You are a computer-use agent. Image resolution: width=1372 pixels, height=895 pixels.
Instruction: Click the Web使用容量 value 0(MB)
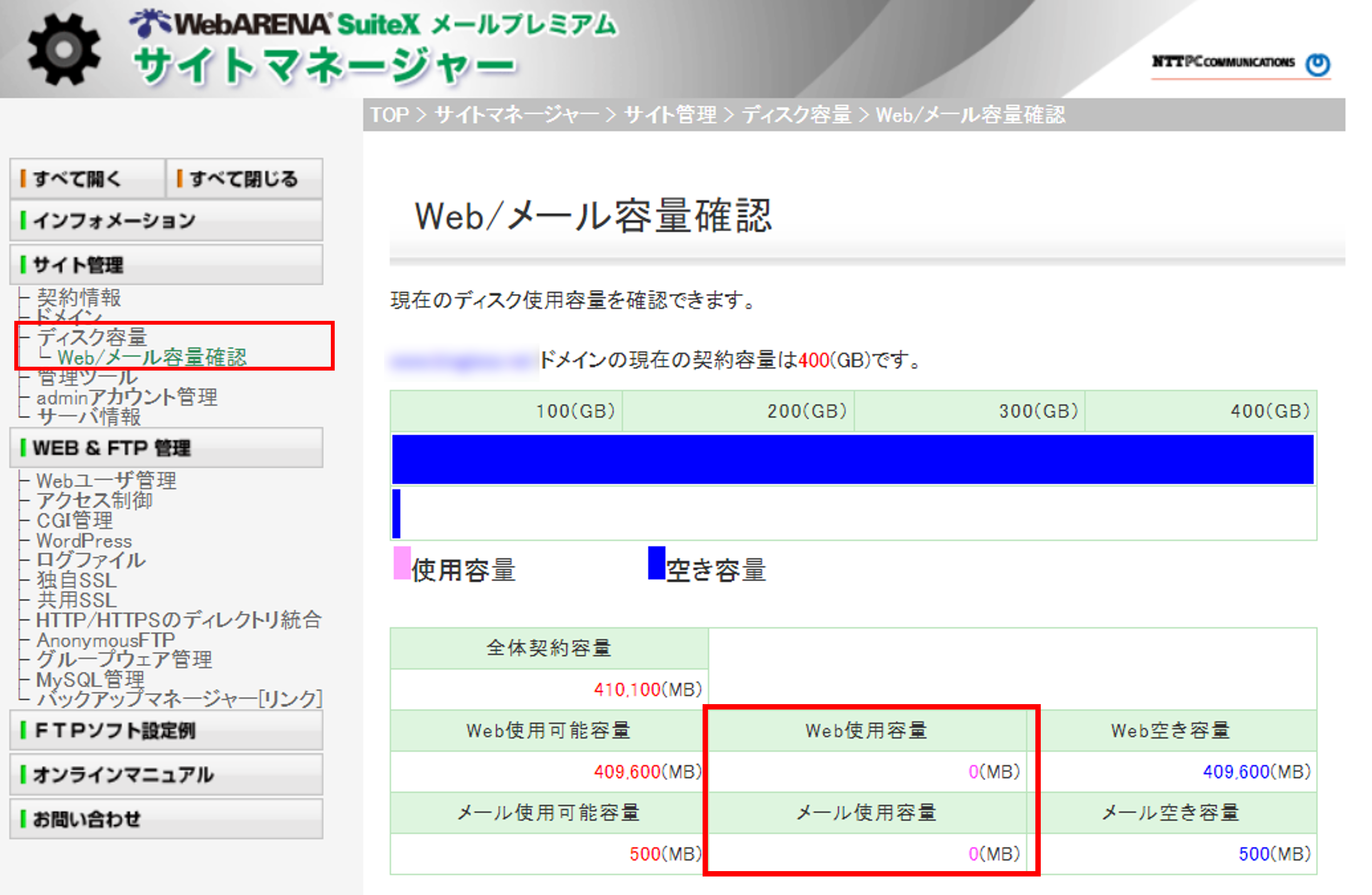pyautogui.click(x=994, y=772)
